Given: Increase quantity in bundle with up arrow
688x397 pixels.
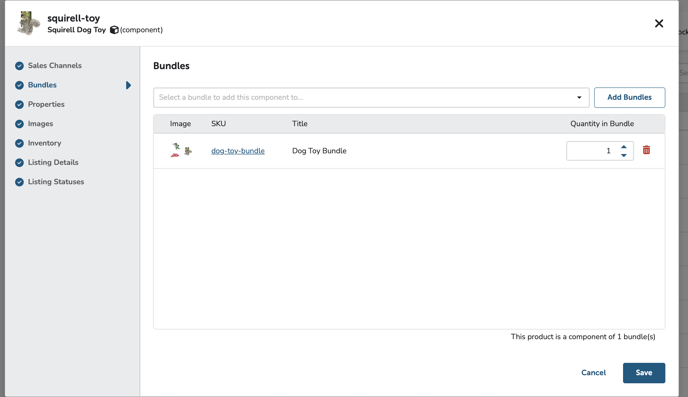Looking at the screenshot, I should 624,147.
